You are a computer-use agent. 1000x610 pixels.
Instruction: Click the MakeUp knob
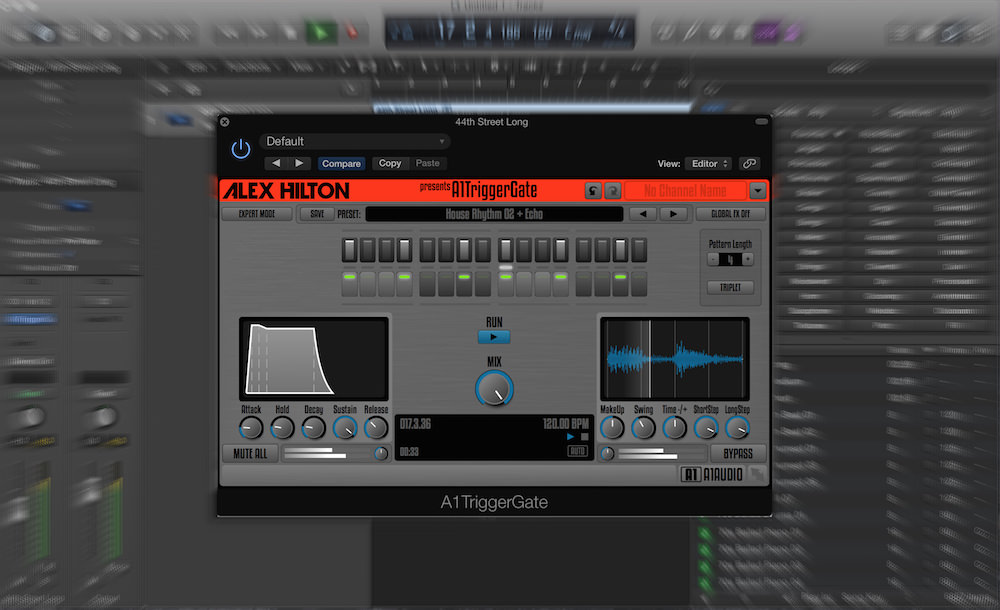pyautogui.click(x=612, y=428)
